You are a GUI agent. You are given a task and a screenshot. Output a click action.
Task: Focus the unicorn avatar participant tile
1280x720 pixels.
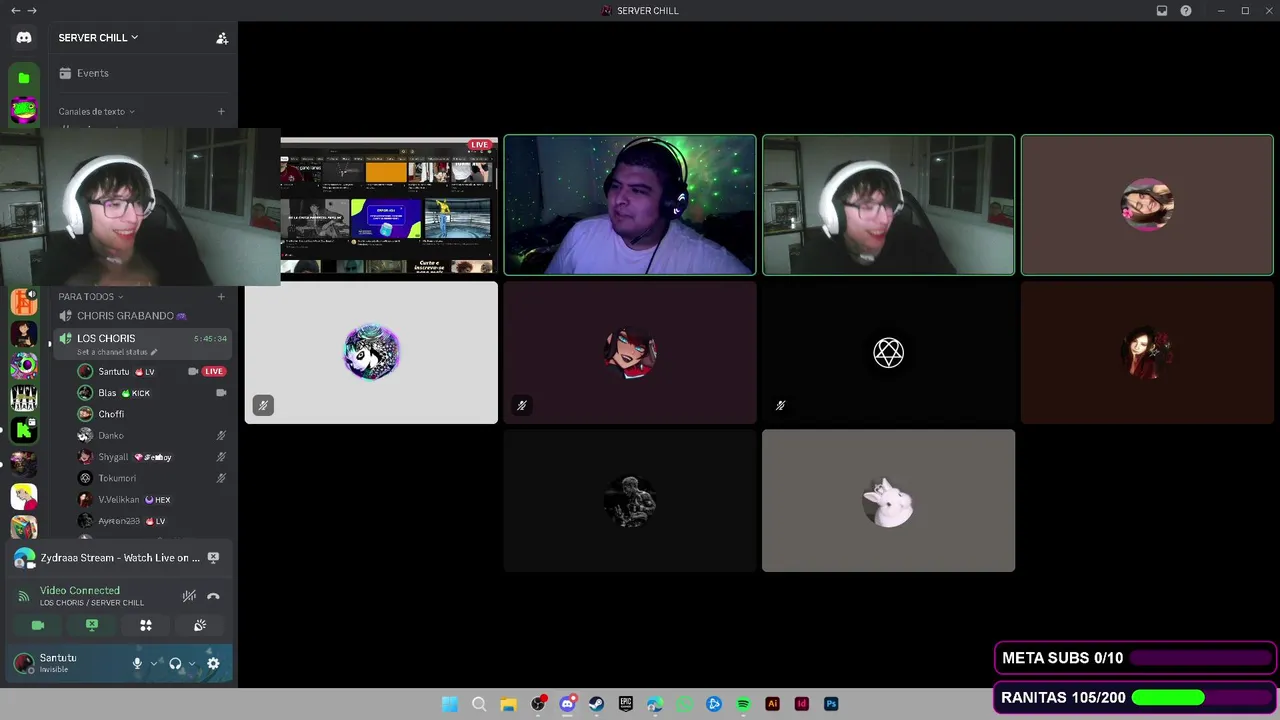371,352
